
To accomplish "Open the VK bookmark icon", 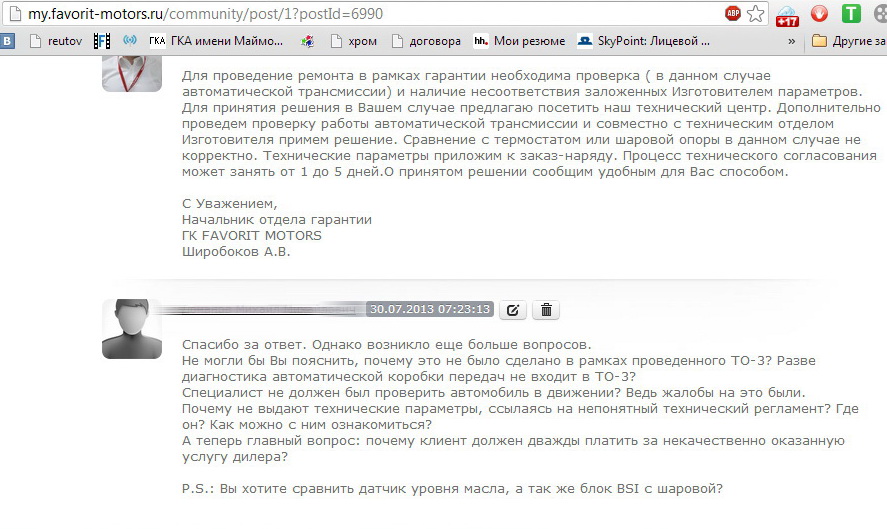I will (x=8, y=41).
